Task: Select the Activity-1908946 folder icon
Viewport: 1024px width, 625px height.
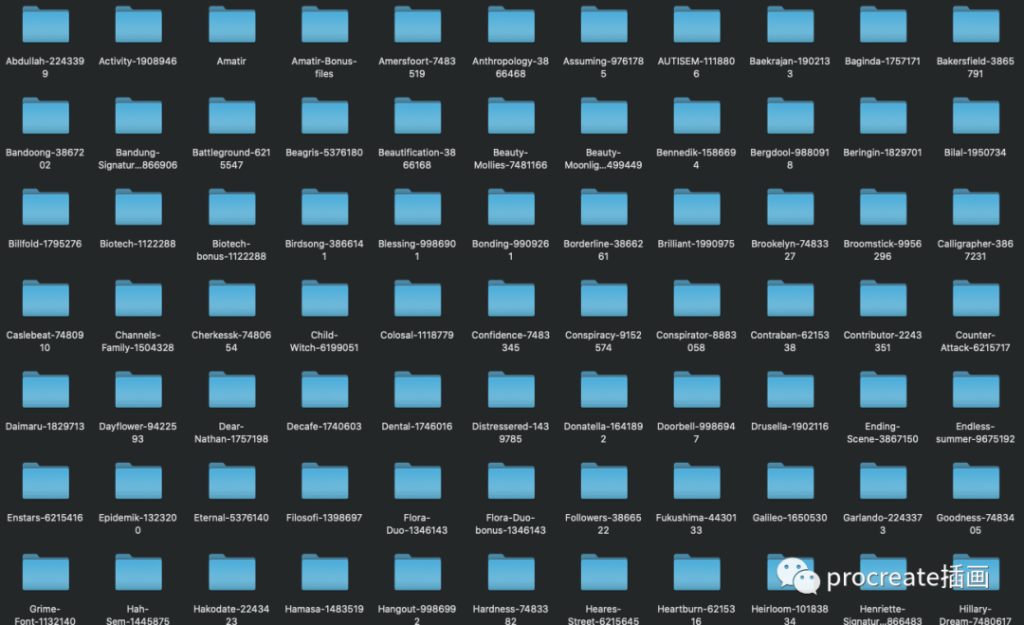Action: point(138,25)
